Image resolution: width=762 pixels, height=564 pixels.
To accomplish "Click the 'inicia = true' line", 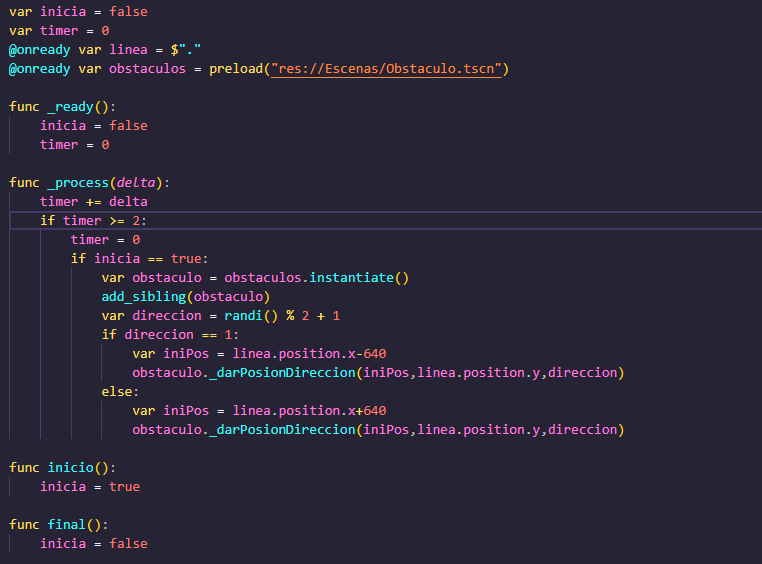I will coord(90,486).
